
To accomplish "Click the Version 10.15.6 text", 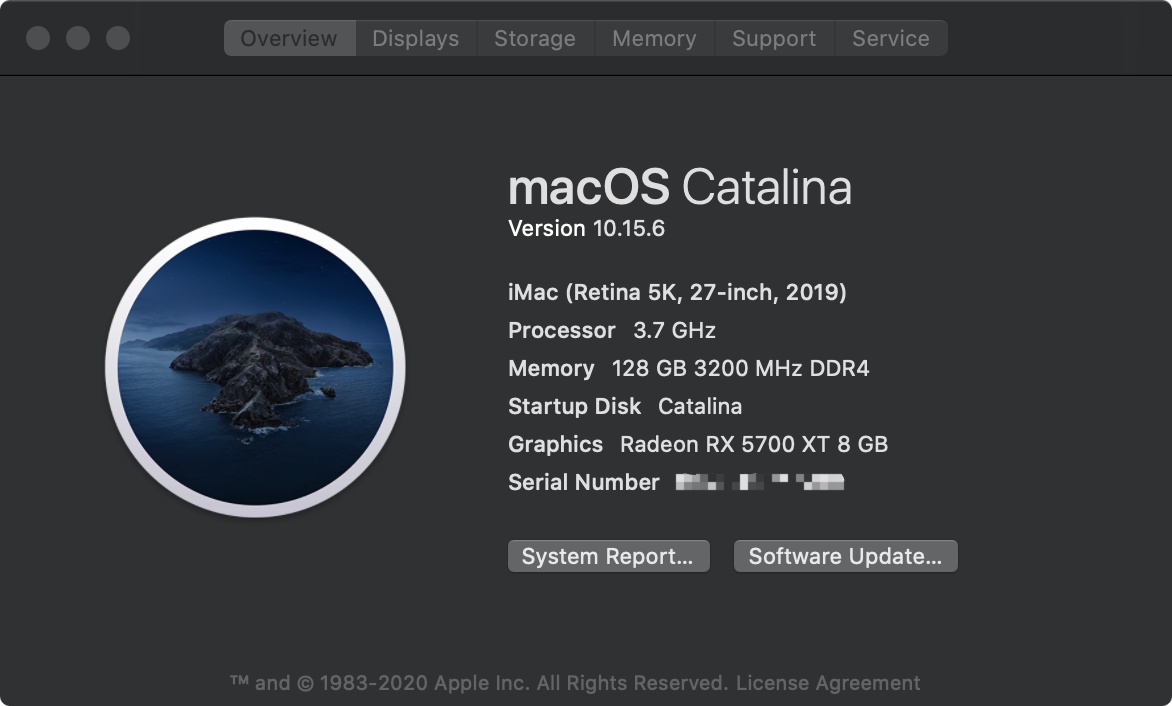I will pos(587,229).
